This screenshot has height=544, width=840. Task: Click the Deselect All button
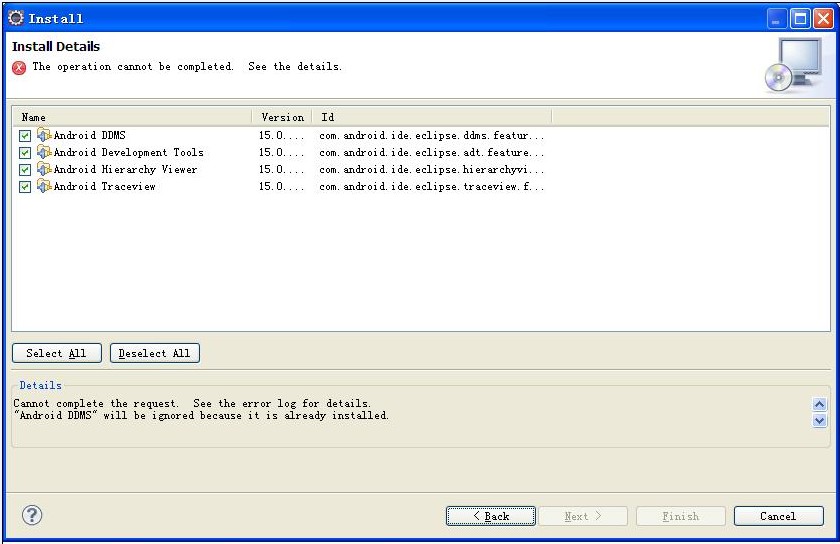tap(155, 353)
